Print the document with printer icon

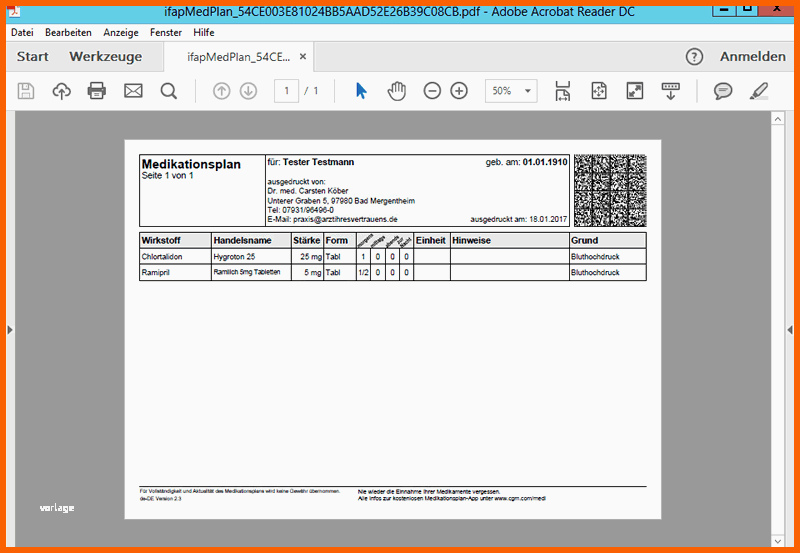96,91
